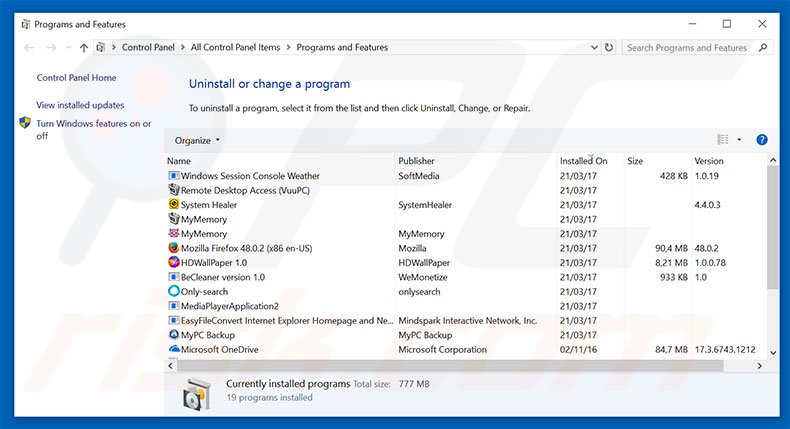Screen dimensions: 790x429
Task: Click scroll left arrow of list
Action: 170,366
